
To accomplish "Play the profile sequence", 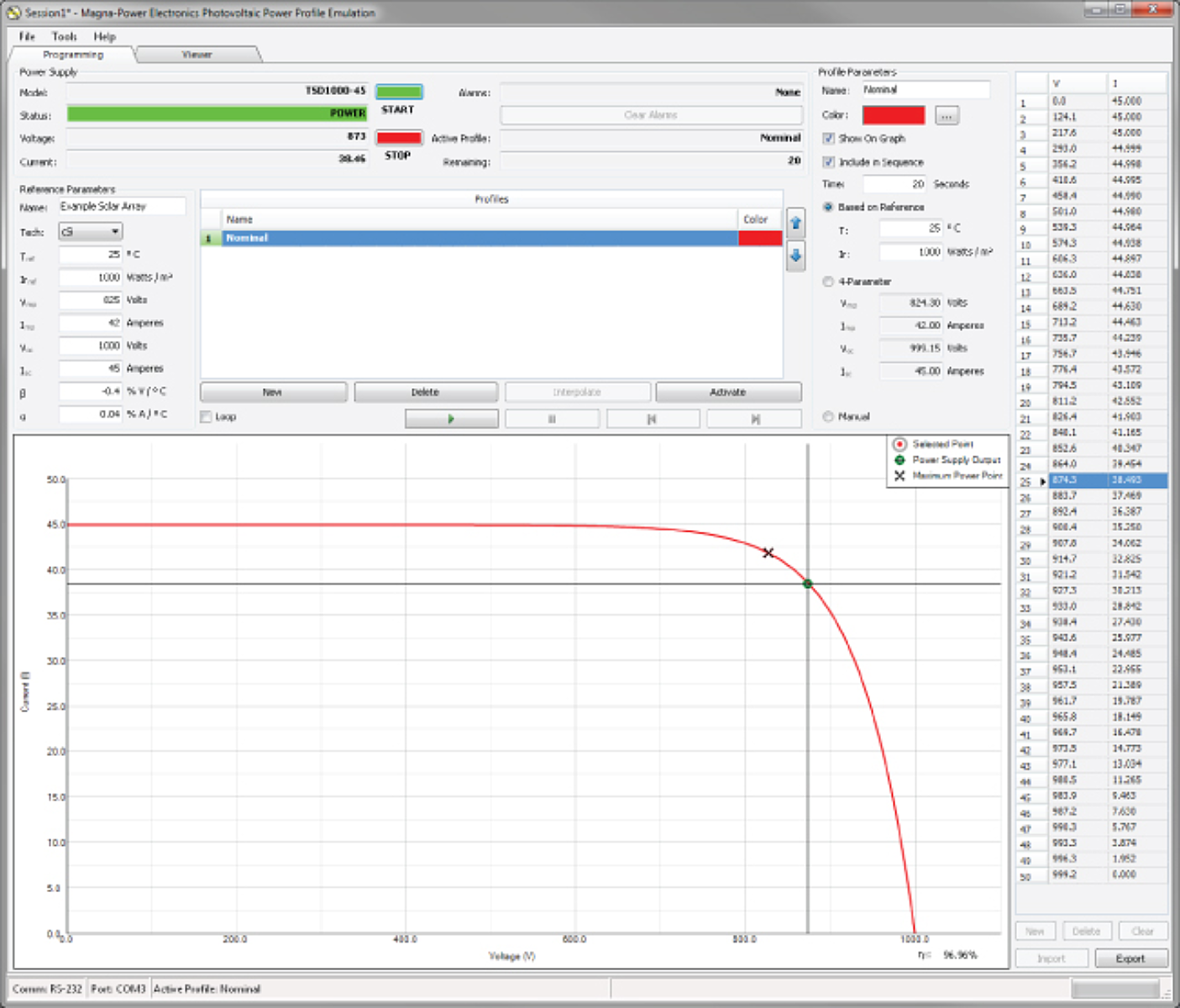I will tap(451, 418).
